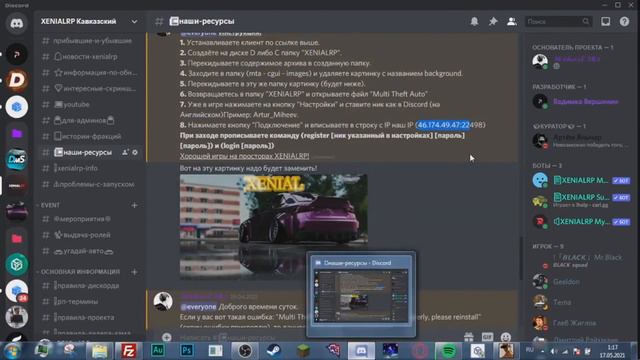Open XENIALRP server dropdown menu
The image size is (640, 360).
(134, 21)
